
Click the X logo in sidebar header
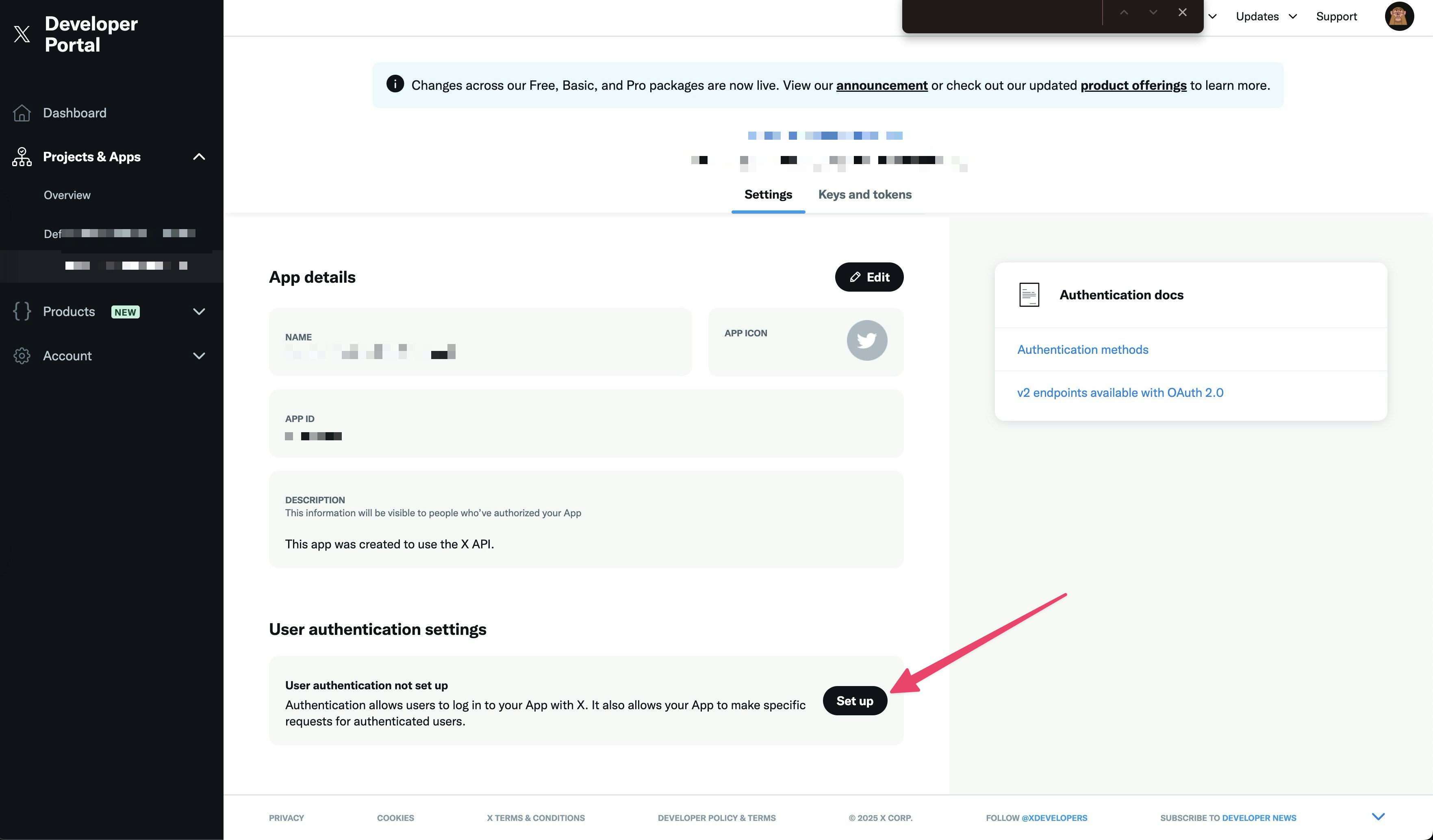pyautogui.click(x=22, y=34)
